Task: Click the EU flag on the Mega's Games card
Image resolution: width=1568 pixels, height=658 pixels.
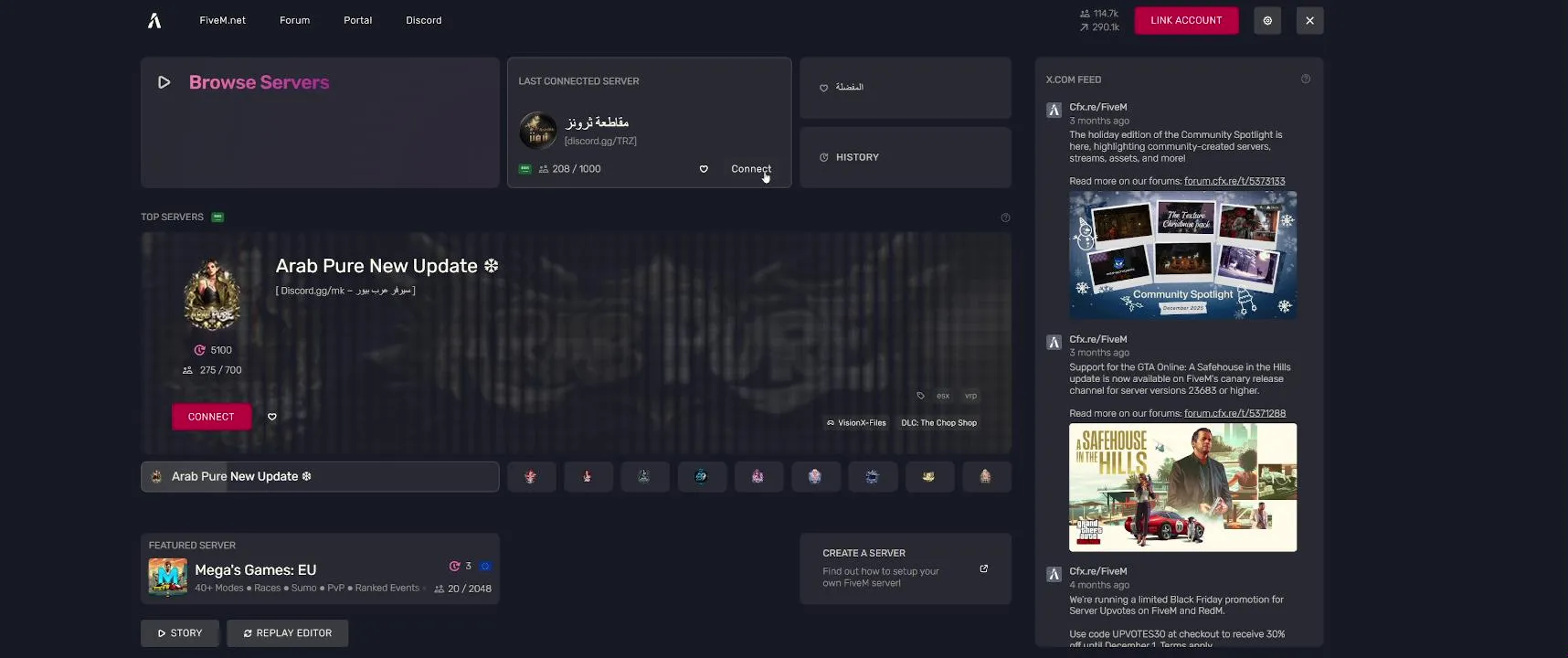Action: point(485,567)
